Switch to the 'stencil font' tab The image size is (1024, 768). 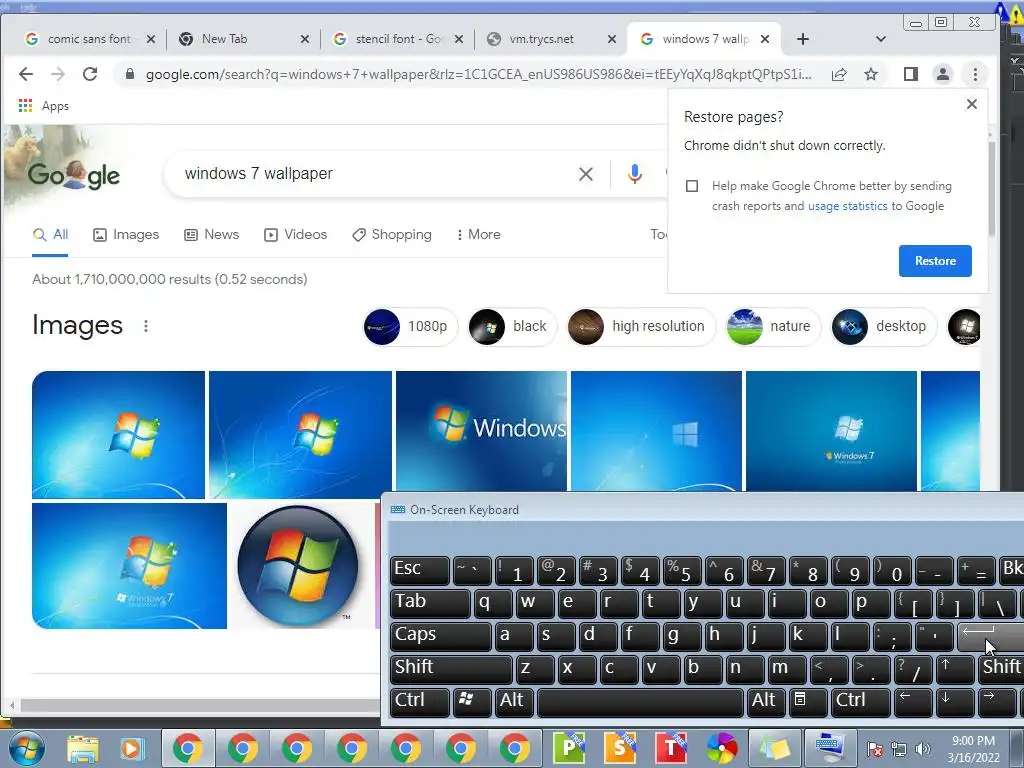[x=398, y=39]
